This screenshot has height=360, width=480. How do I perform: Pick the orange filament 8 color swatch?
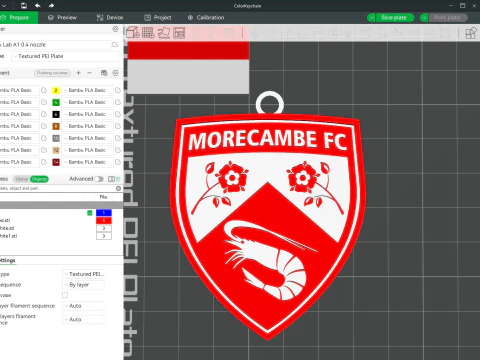pos(56,126)
